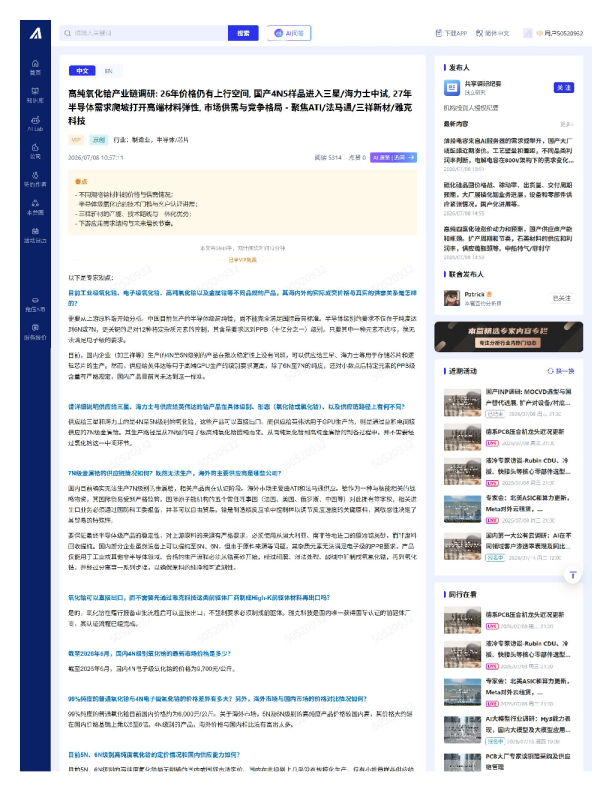The height and width of the screenshot is (792, 612).
Task: Switch the article to the EN tab
Action: 109,71
